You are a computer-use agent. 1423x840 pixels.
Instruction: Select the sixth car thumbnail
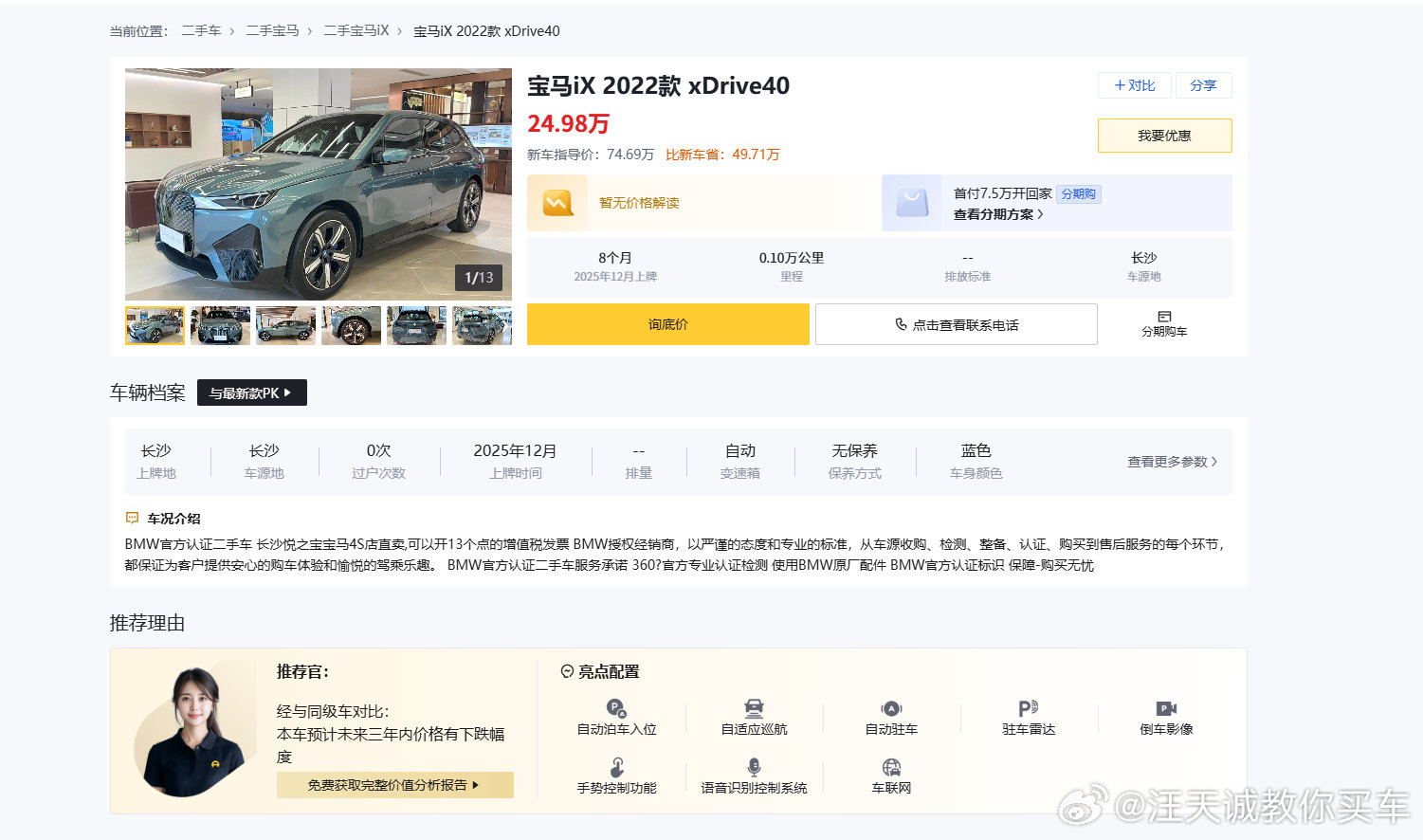482,325
